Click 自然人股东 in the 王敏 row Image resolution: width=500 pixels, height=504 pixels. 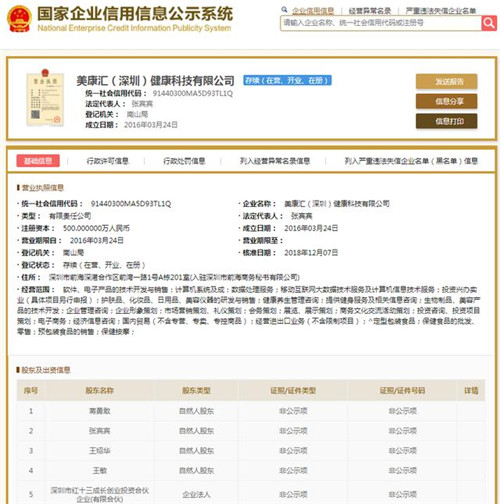point(196,471)
